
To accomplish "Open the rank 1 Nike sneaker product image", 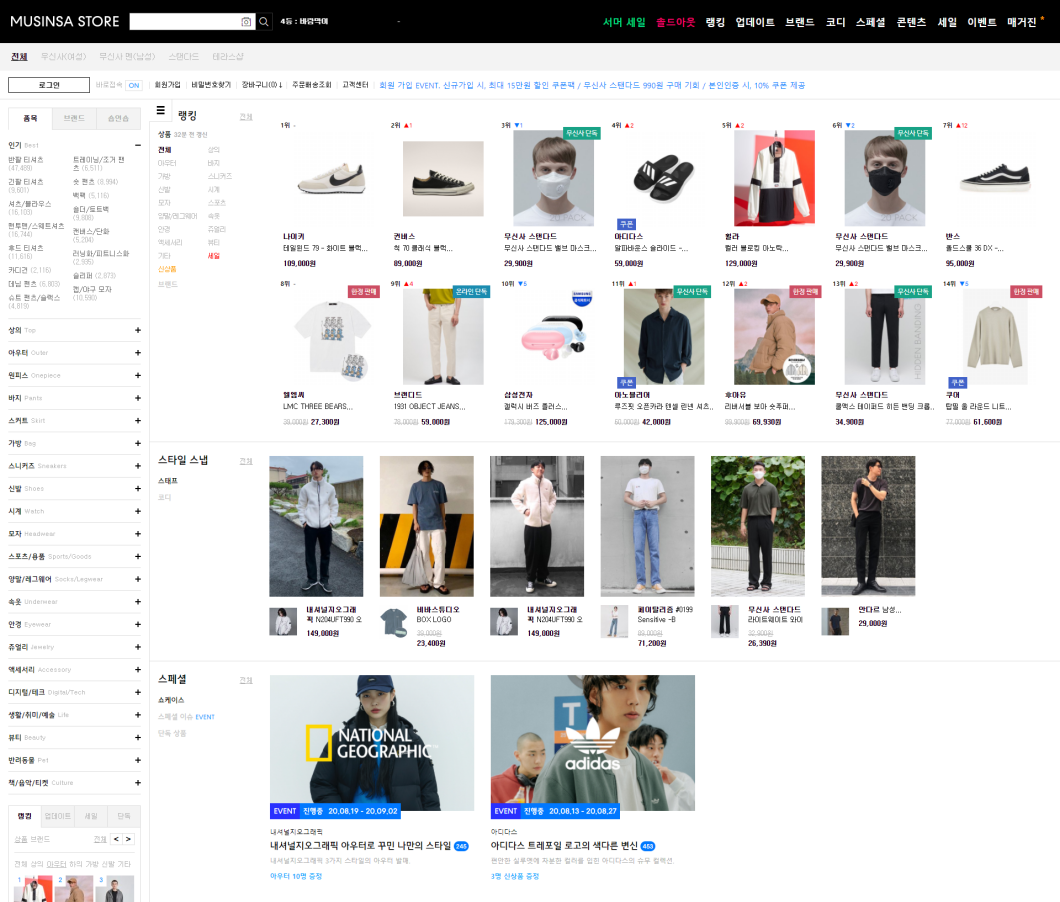I will coord(332,179).
